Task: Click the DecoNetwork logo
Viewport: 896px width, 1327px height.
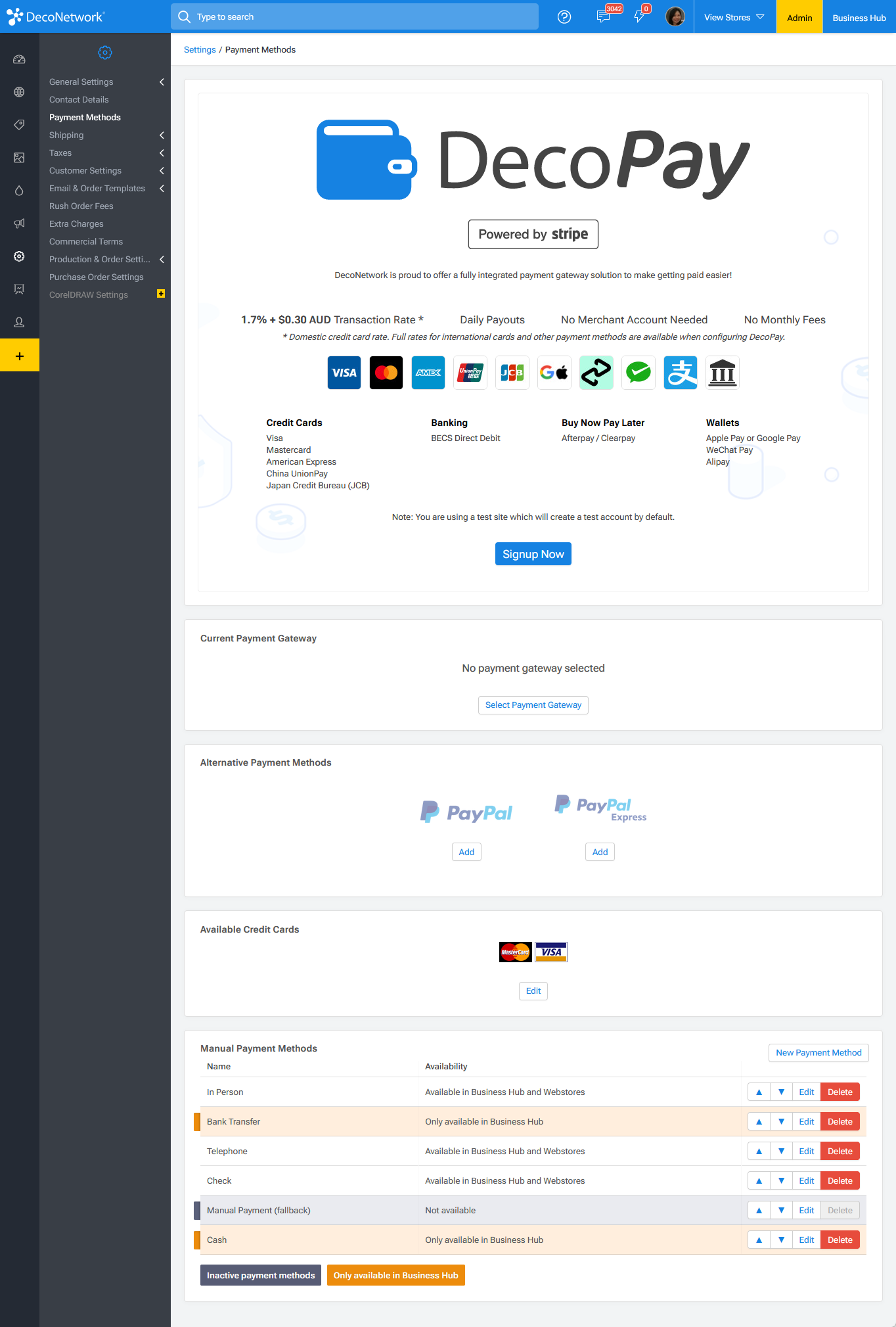Action: pos(55,17)
